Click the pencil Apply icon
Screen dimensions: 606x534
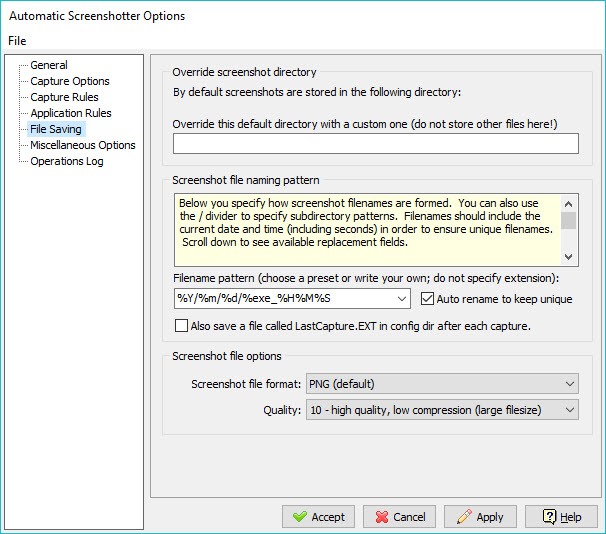(x=464, y=517)
